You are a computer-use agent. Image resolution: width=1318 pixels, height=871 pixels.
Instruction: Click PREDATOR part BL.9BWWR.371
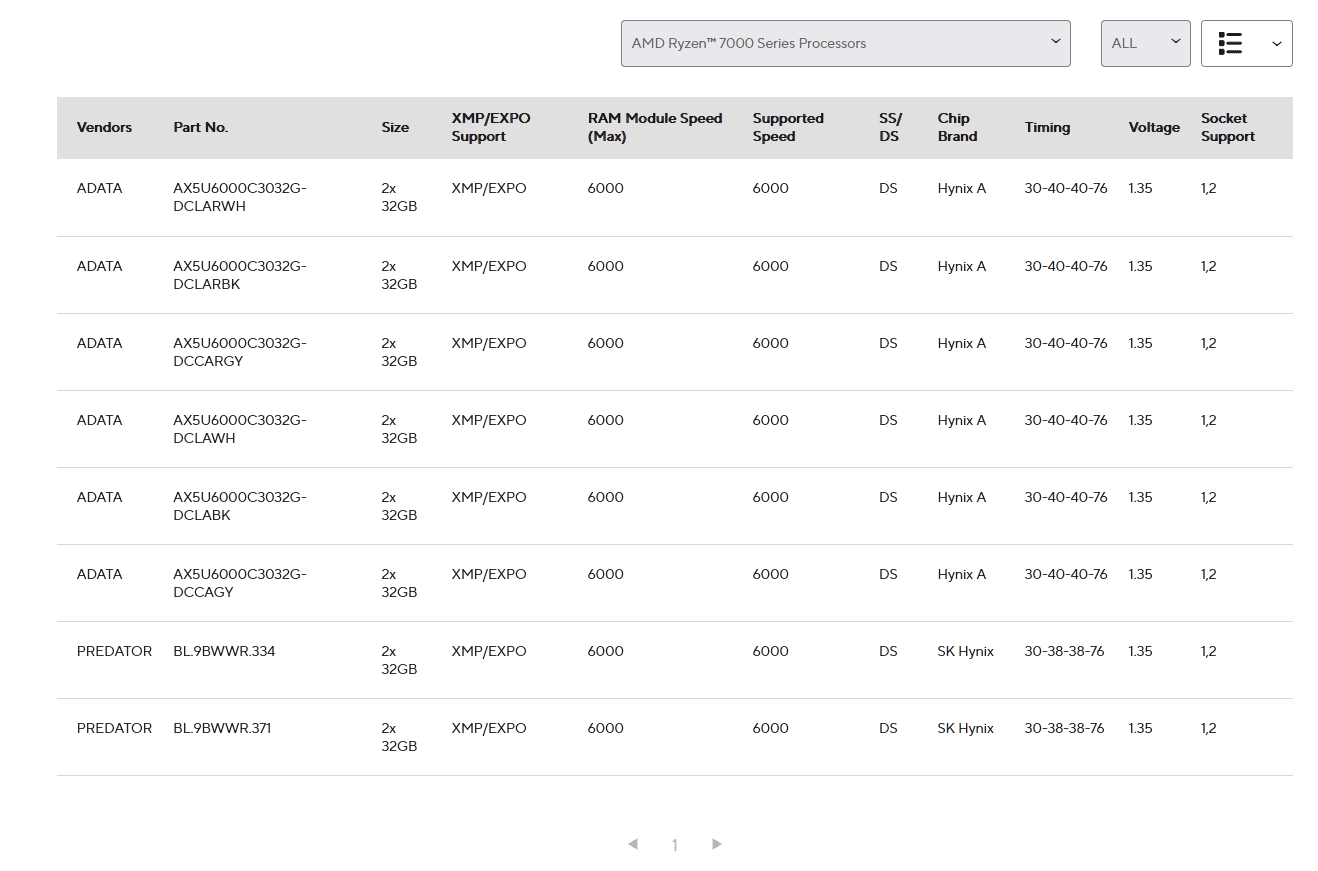[222, 729]
